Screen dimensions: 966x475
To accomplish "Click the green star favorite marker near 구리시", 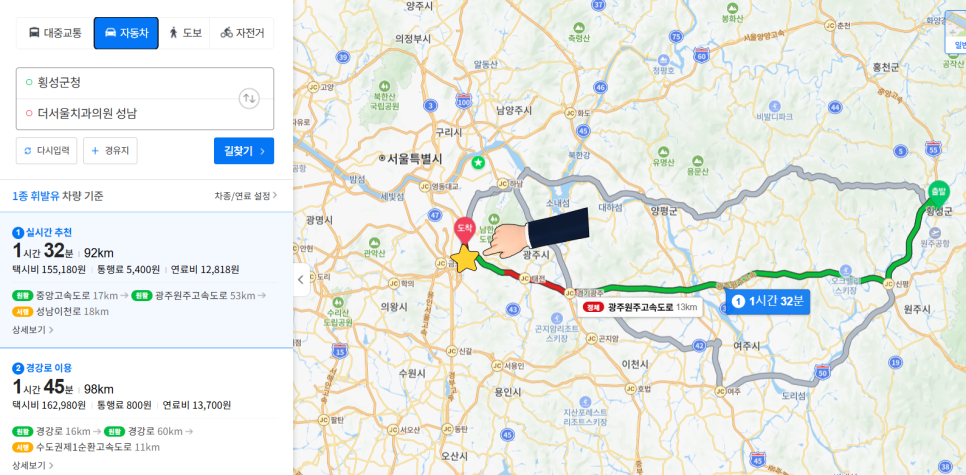I will pyautogui.click(x=478, y=163).
